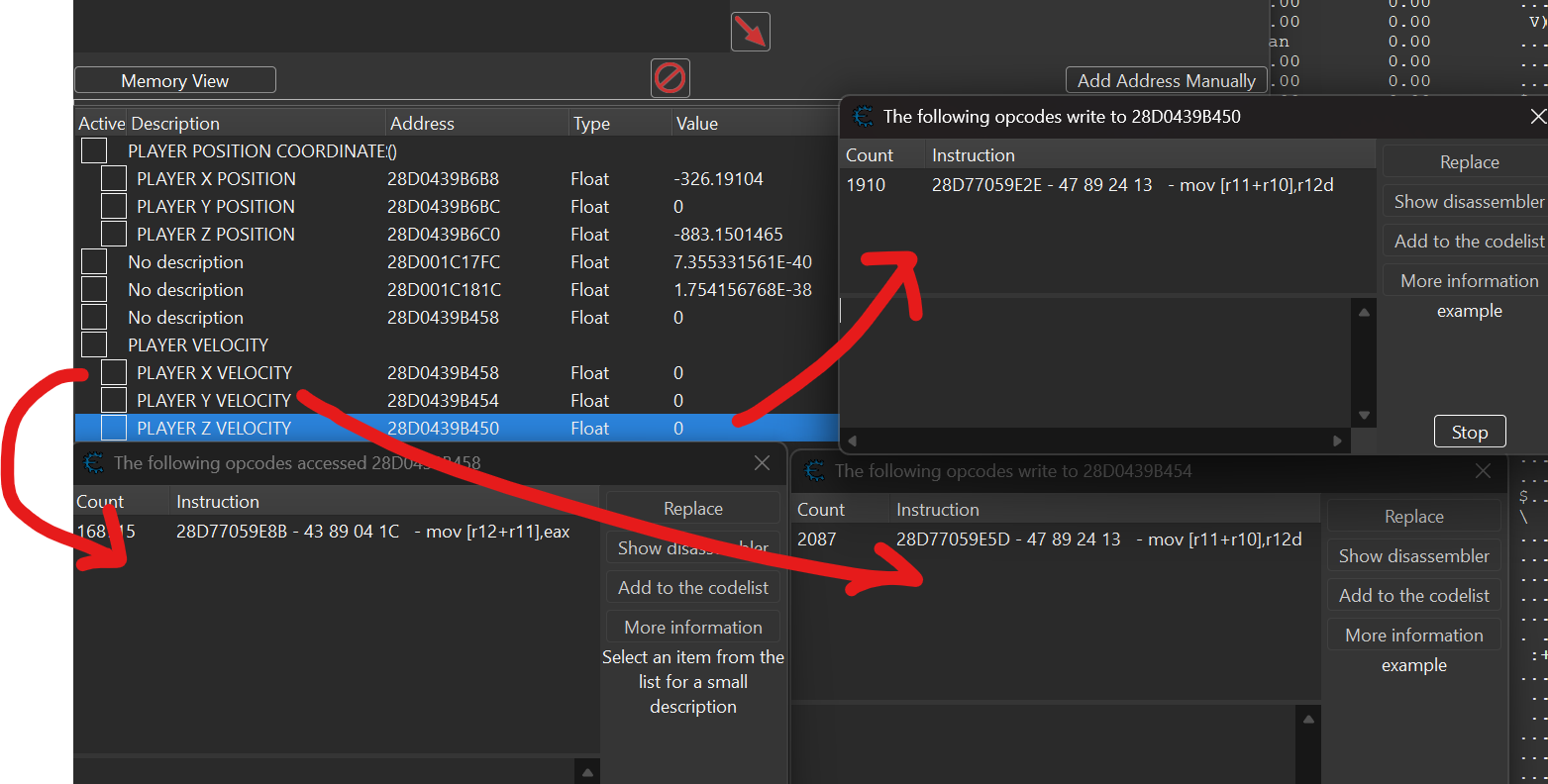Select No description row with address 28D0439B458
1548x784 pixels.
point(457,317)
